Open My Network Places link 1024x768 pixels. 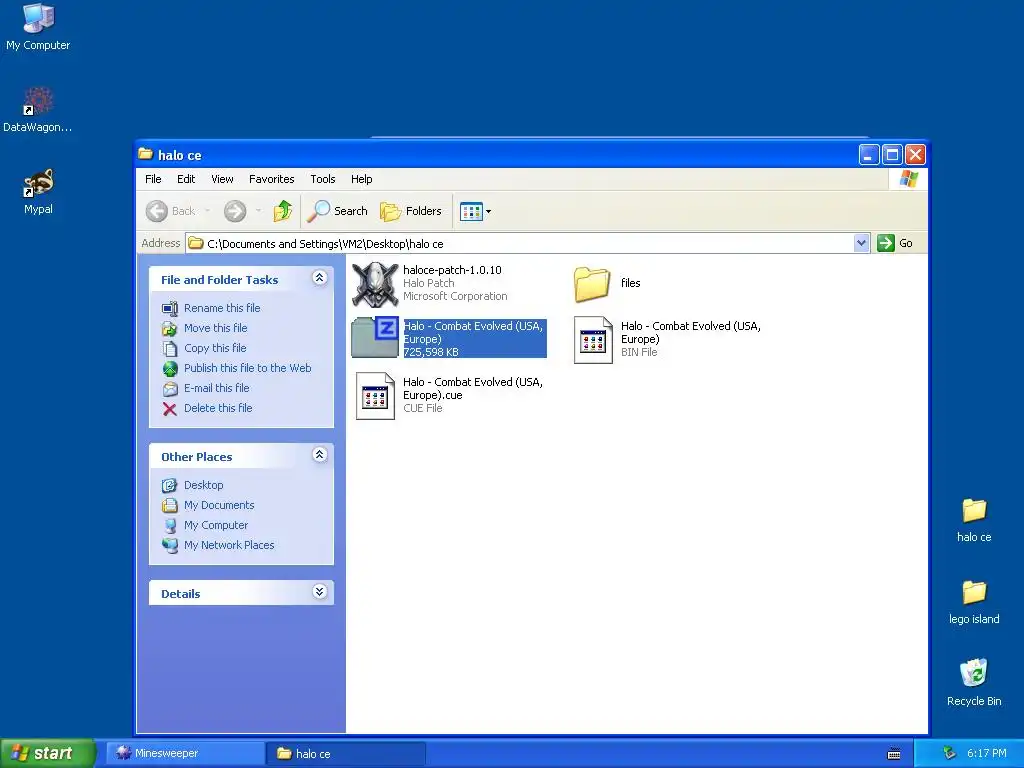tap(229, 545)
